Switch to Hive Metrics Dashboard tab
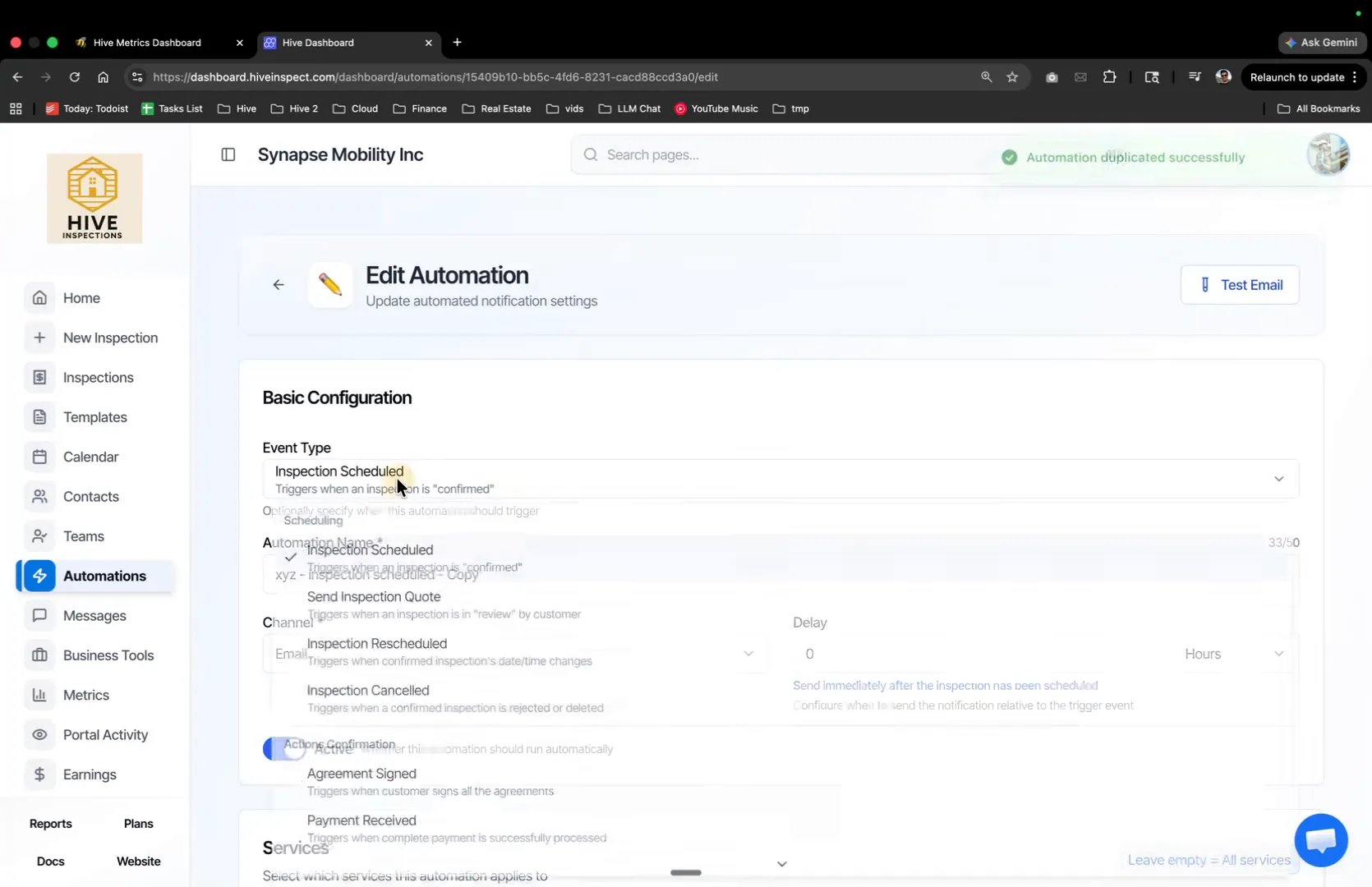This screenshot has height=887, width=1372. click(x=148, y=43)
